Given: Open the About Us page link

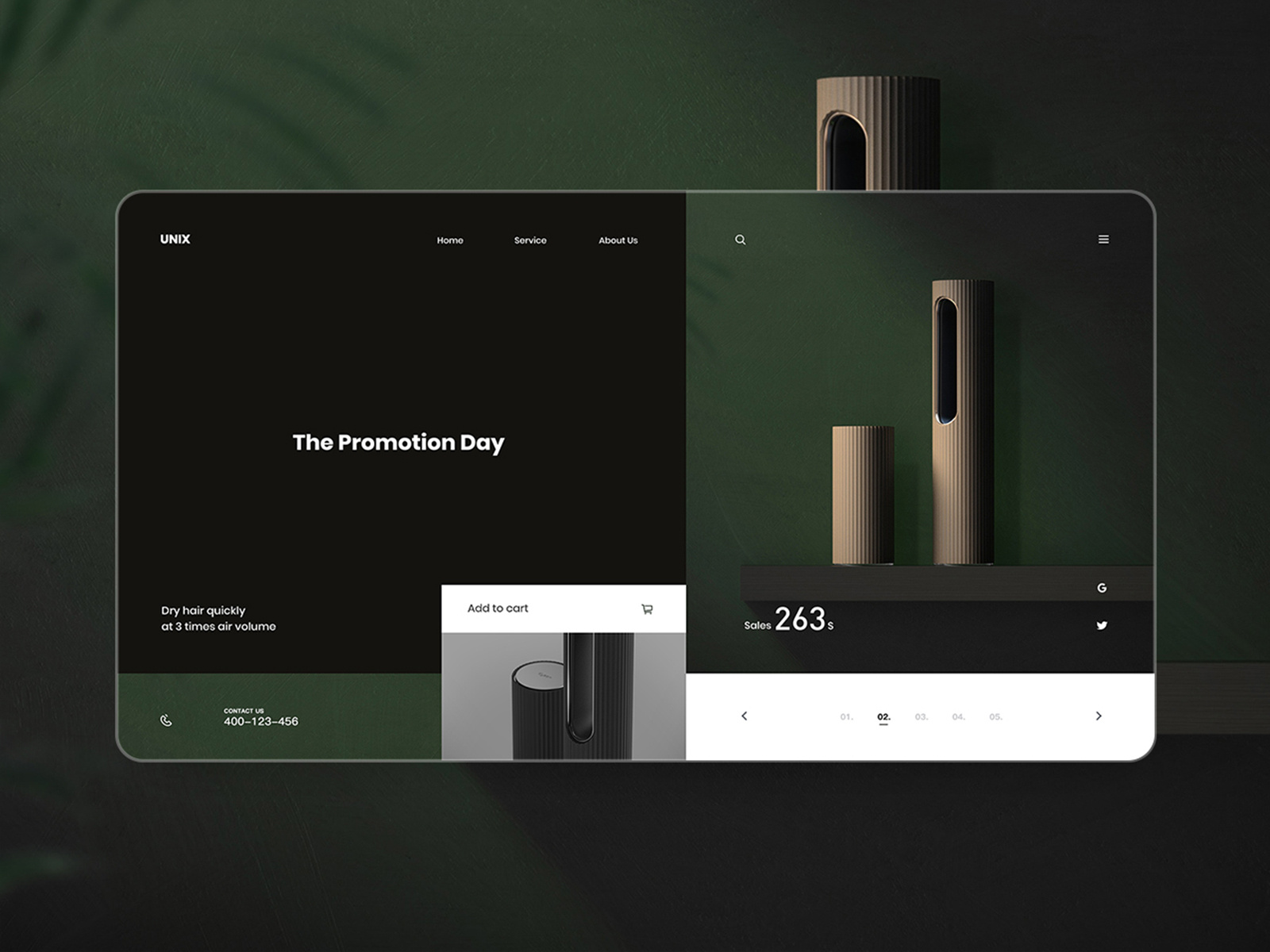Looking at the screenshot, I should click(x=618, y=240).
